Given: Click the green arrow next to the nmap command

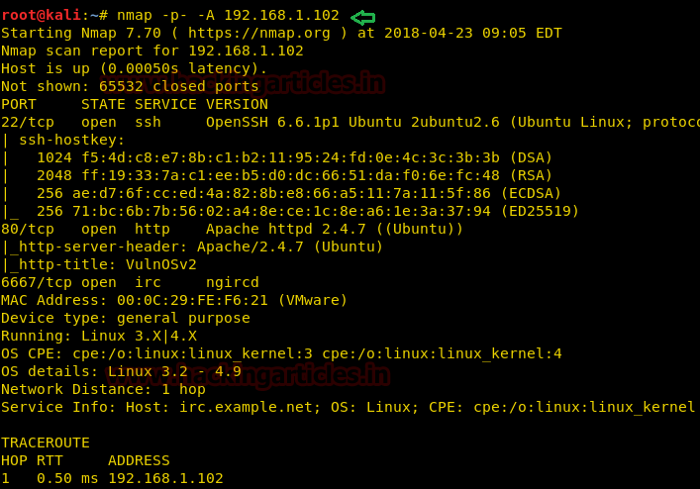Looking at the screenshot, I should point(363,17).
